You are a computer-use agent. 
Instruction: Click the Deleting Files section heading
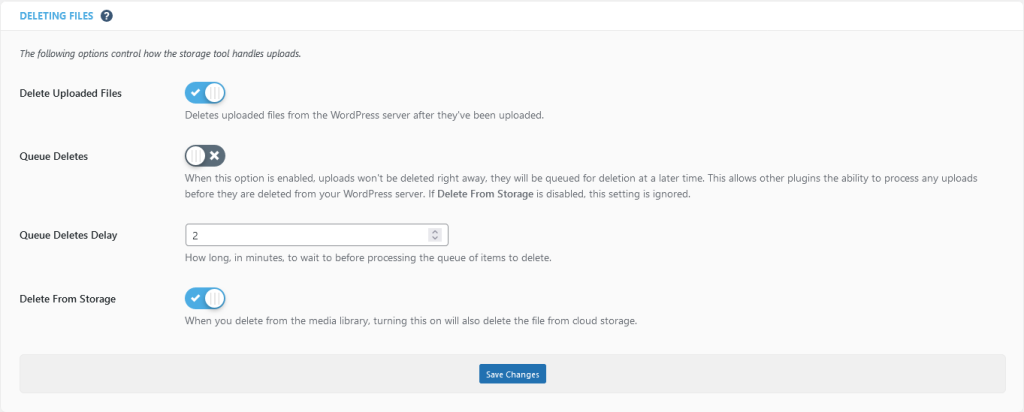click(57, 16)
